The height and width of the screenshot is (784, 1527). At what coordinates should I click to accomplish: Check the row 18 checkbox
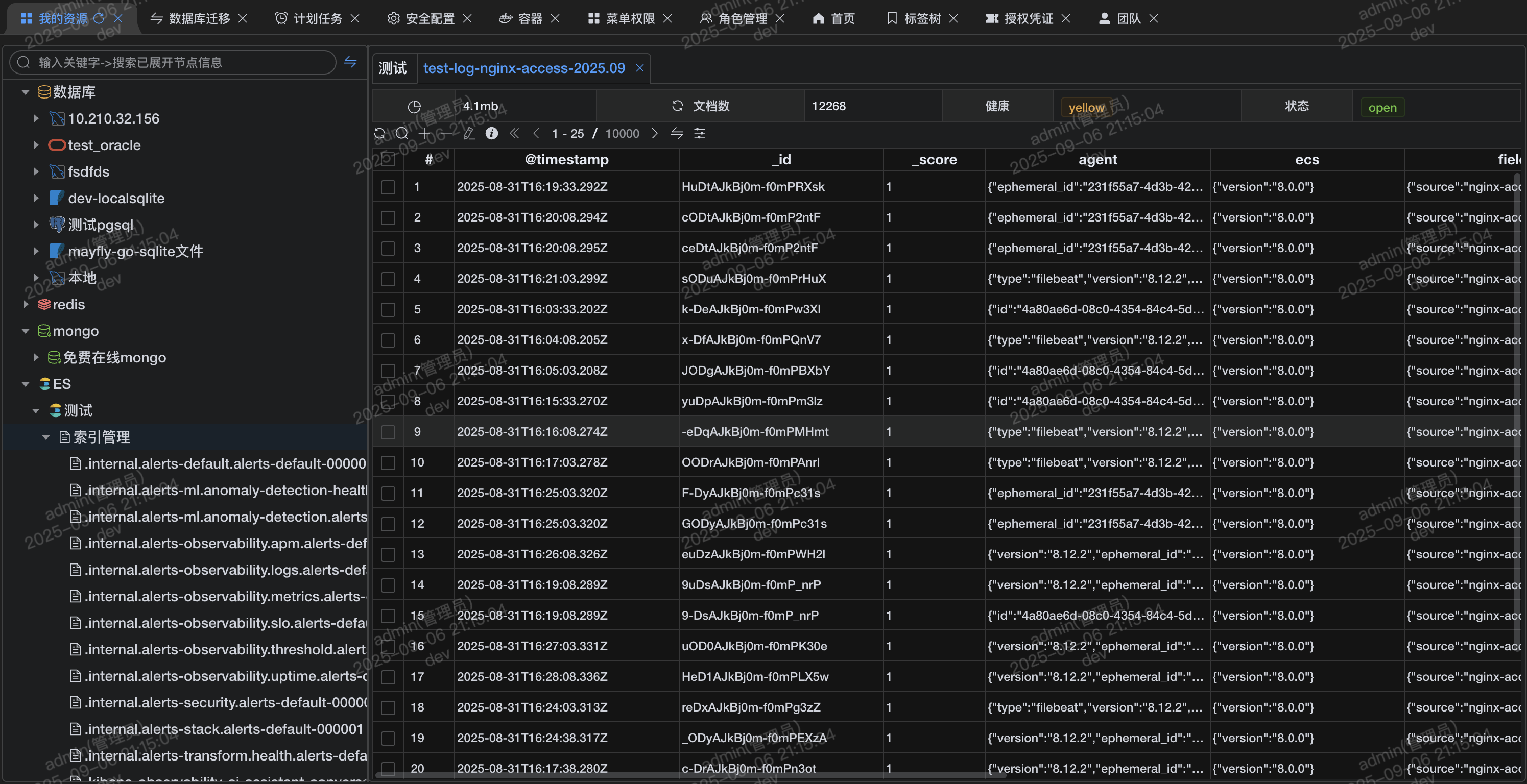tap(388, 708)
